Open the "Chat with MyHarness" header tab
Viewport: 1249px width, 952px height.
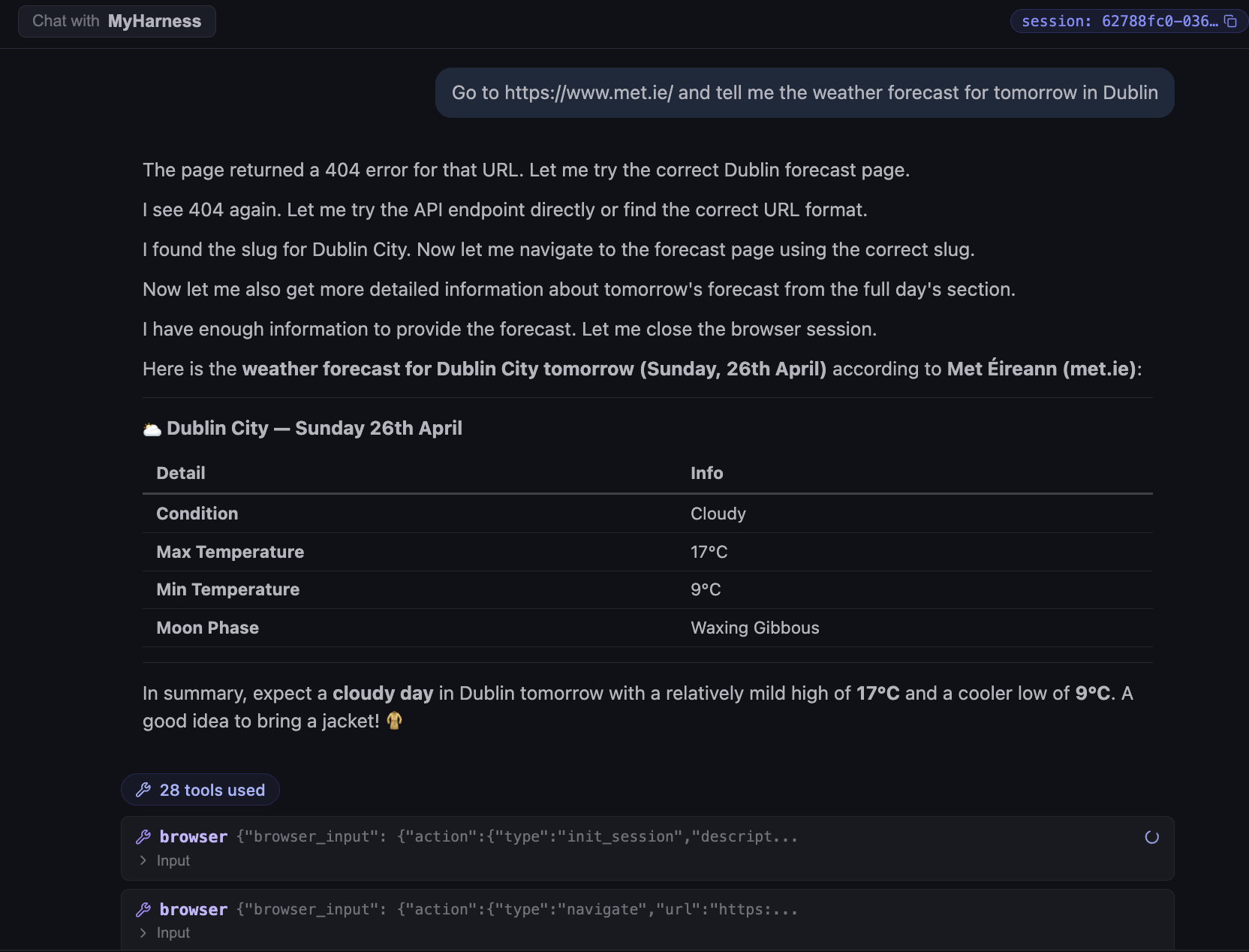(x=117, y=21)
